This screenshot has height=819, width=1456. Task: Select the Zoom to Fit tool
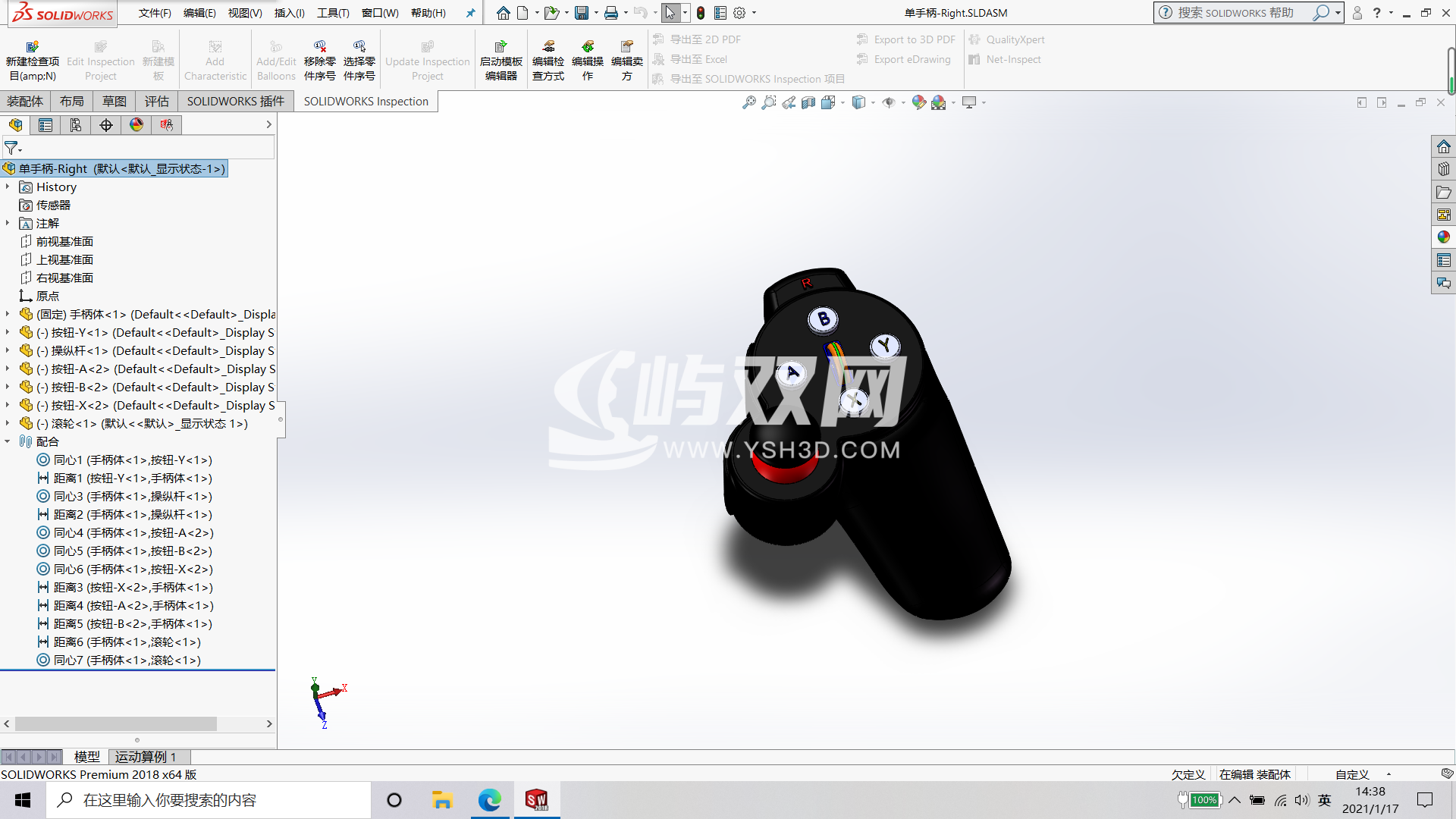(x=749, y=102)
